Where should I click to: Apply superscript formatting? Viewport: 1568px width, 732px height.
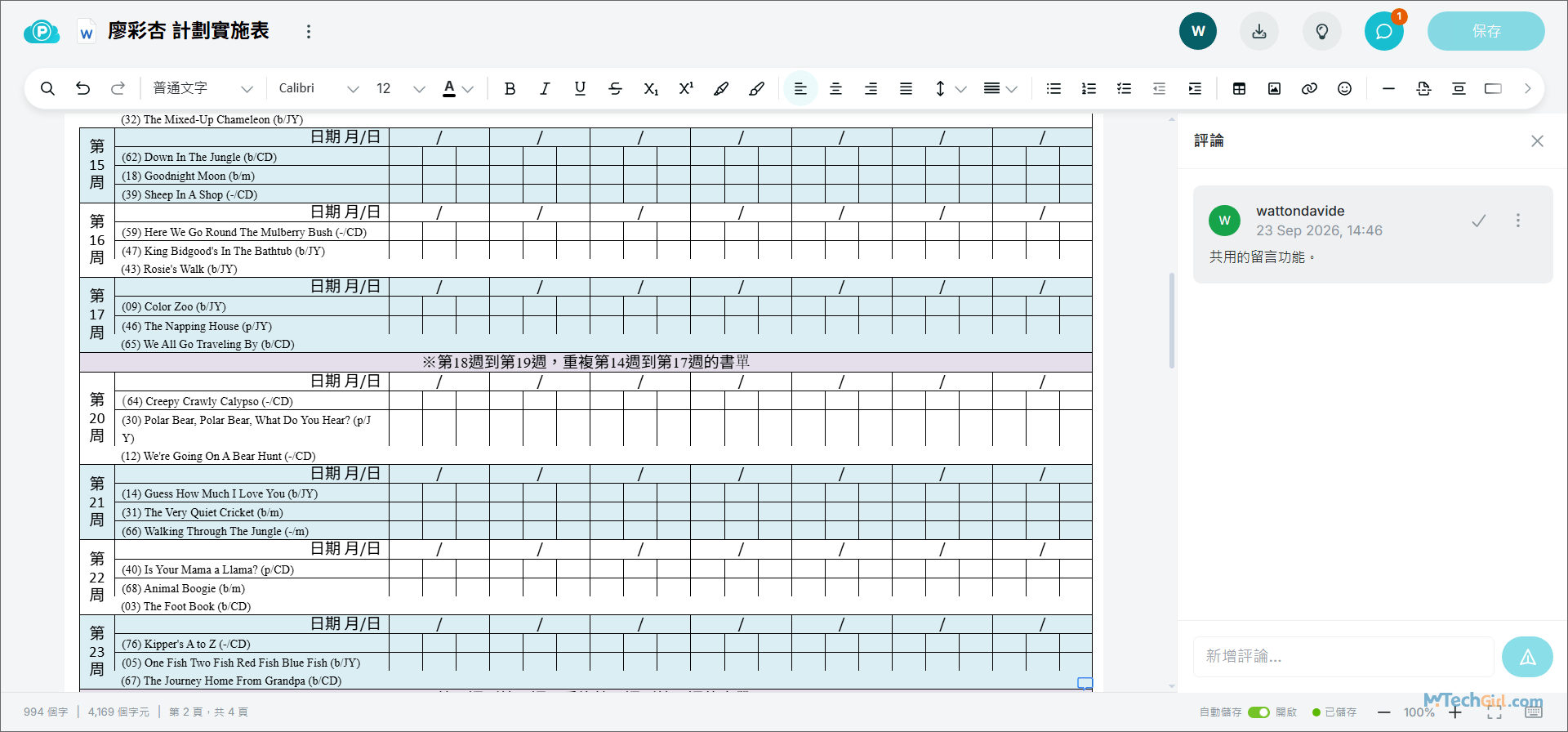coord(686,88)
